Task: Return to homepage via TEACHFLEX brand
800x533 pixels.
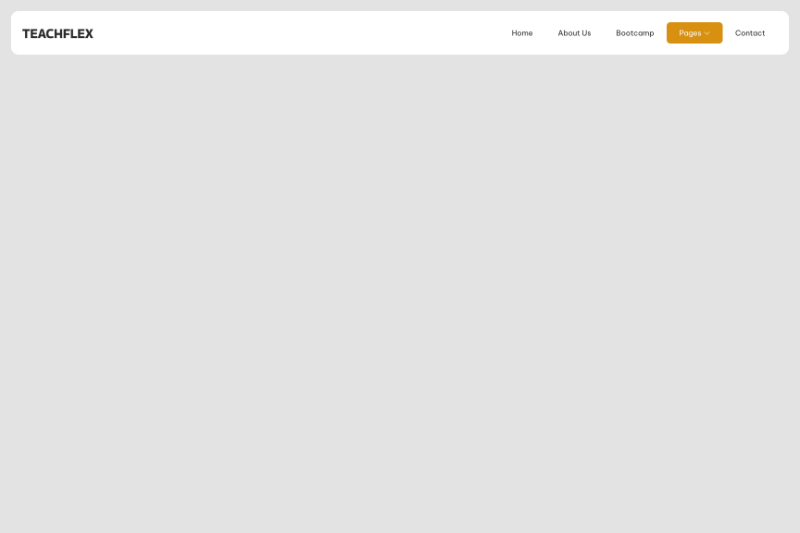Action: [x=58, y=33]
